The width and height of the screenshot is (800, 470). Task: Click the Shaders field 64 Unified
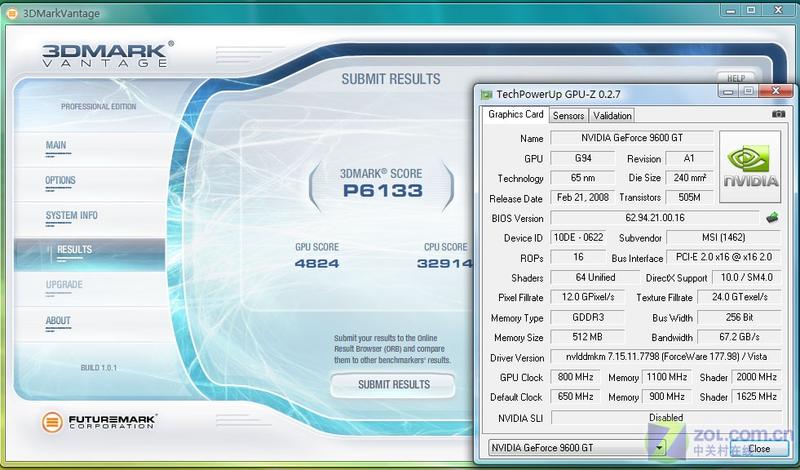(x=595, y=277)
